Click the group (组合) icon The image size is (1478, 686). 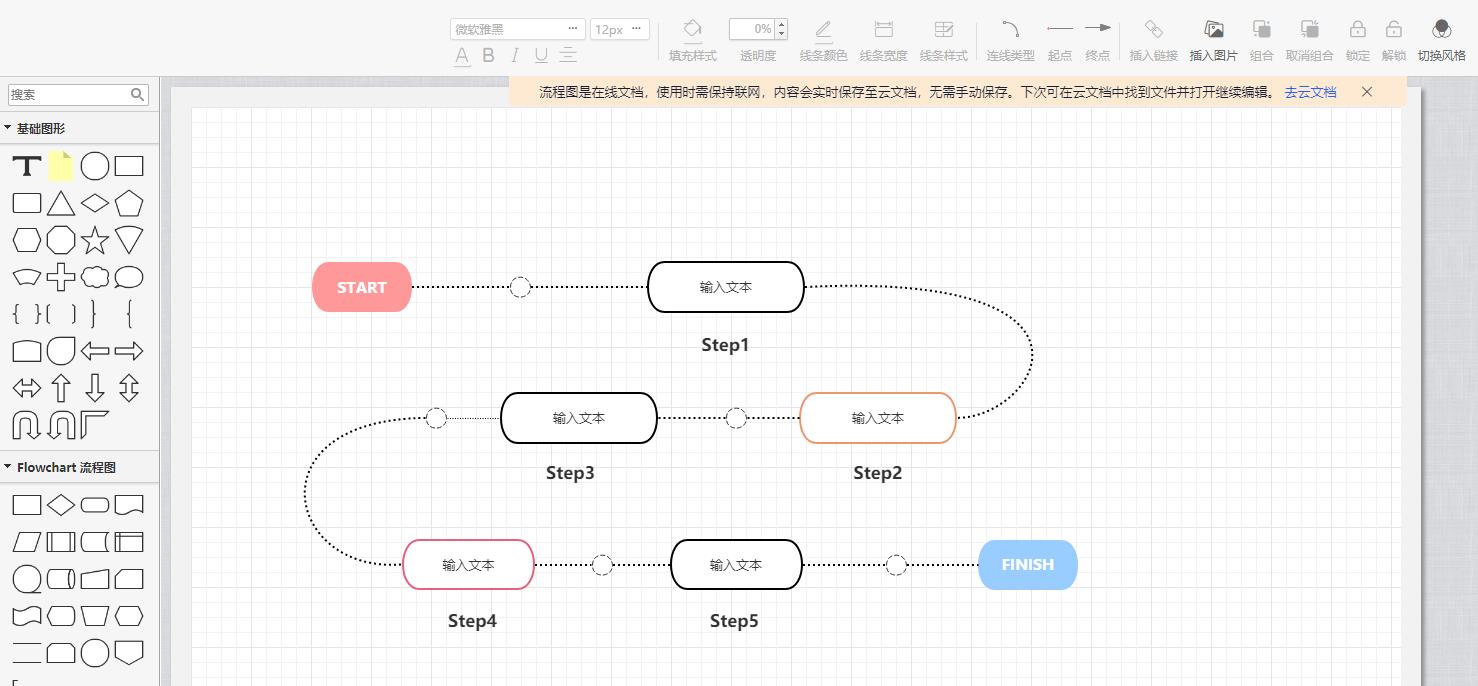(x=1262, y=29)
